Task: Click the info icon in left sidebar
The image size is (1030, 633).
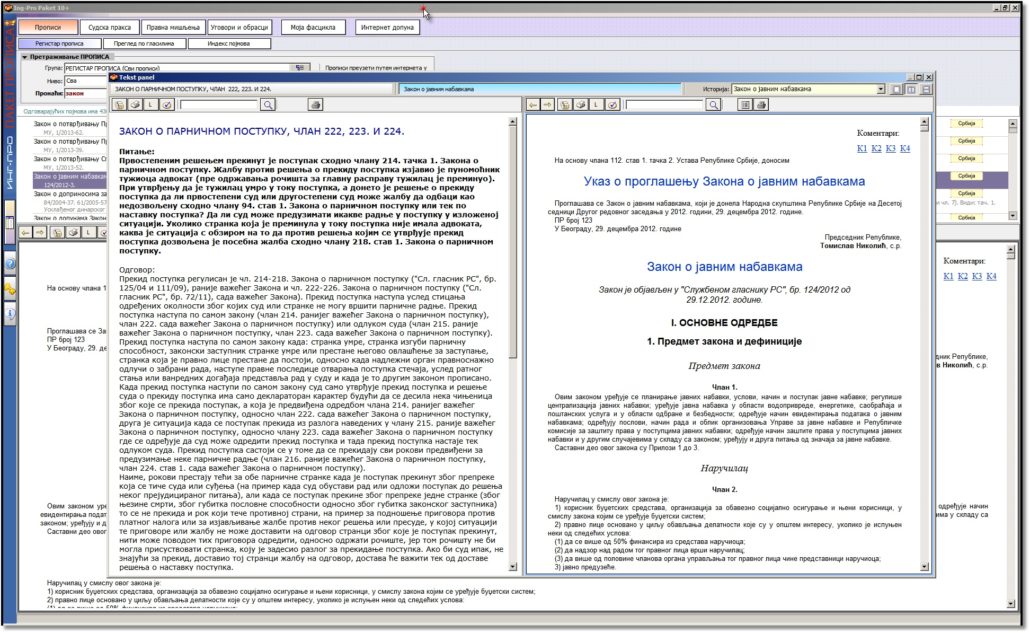Action: pyautogui.click(x=10, y=314)
